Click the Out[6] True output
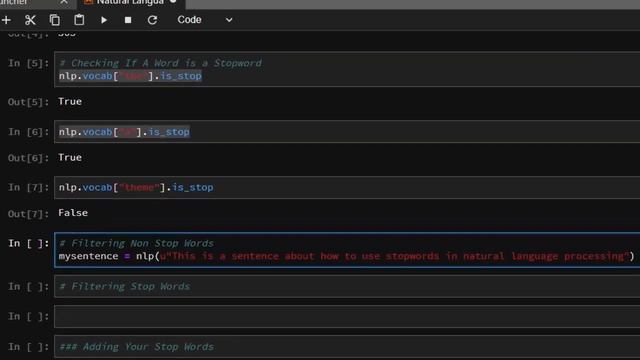This screenshot has height=360, width=640. click(70, 157)
